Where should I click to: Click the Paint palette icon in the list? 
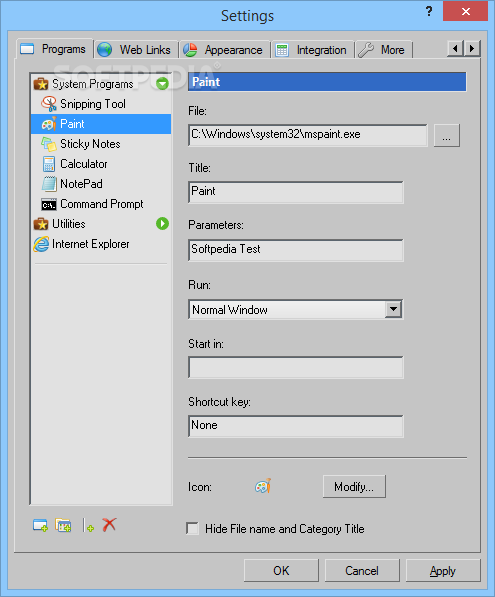(49, 124)
